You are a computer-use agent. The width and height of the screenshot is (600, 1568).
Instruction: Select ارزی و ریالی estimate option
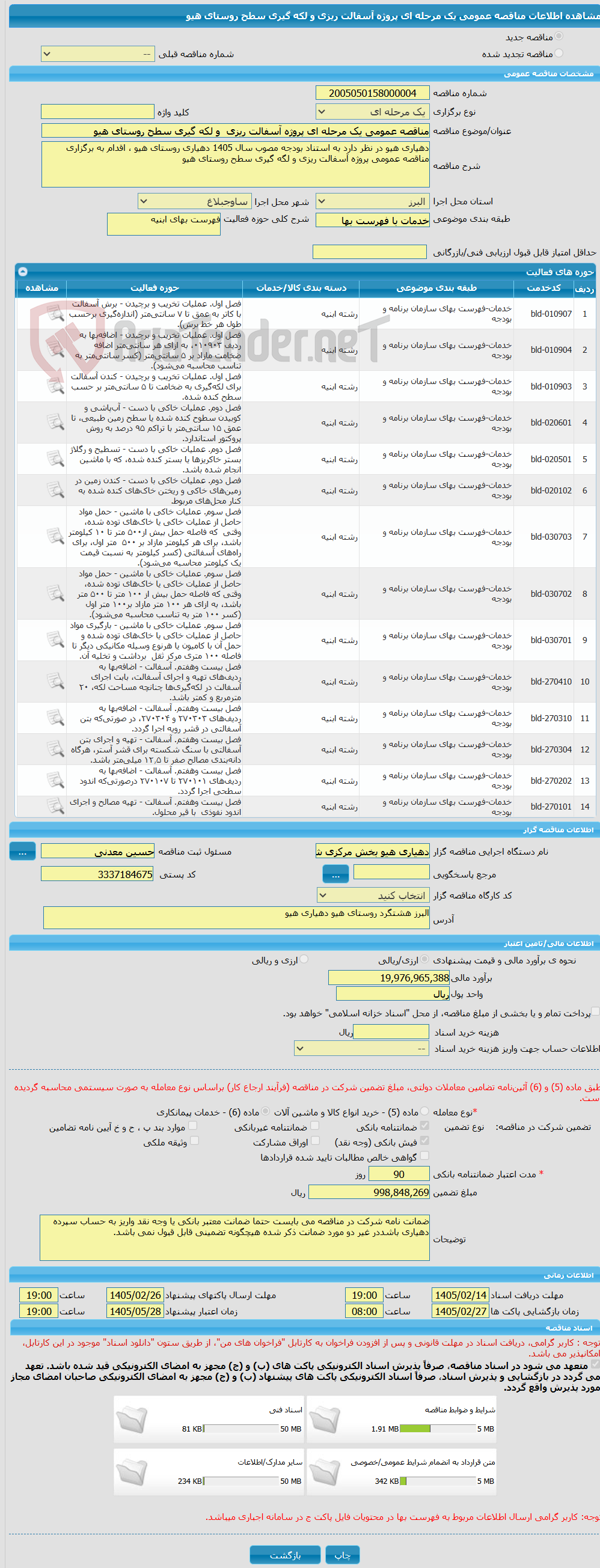click(x=304, y=959)
